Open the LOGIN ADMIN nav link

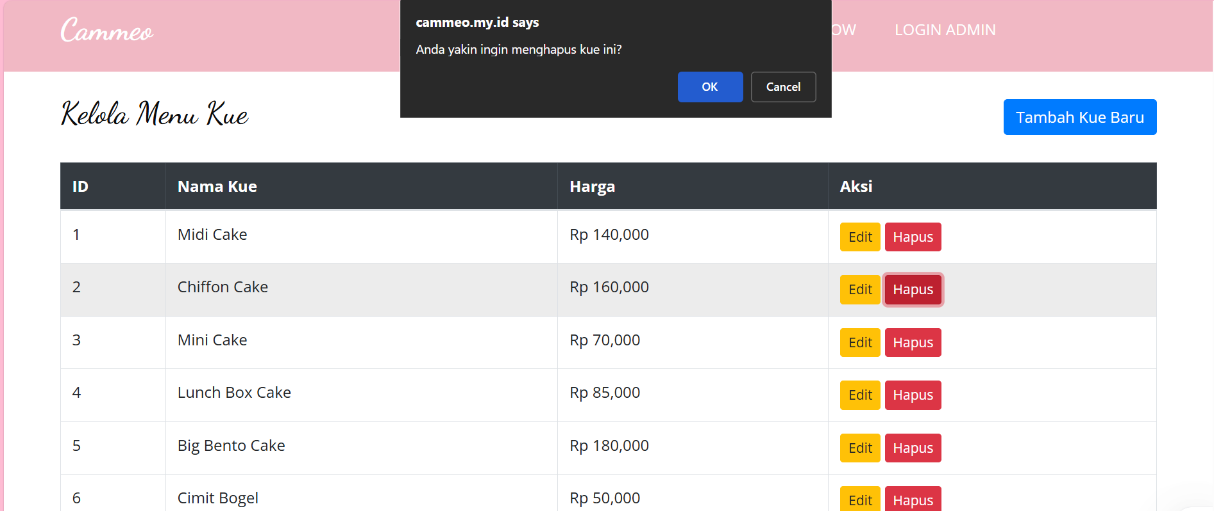click(x=944, y=30)
